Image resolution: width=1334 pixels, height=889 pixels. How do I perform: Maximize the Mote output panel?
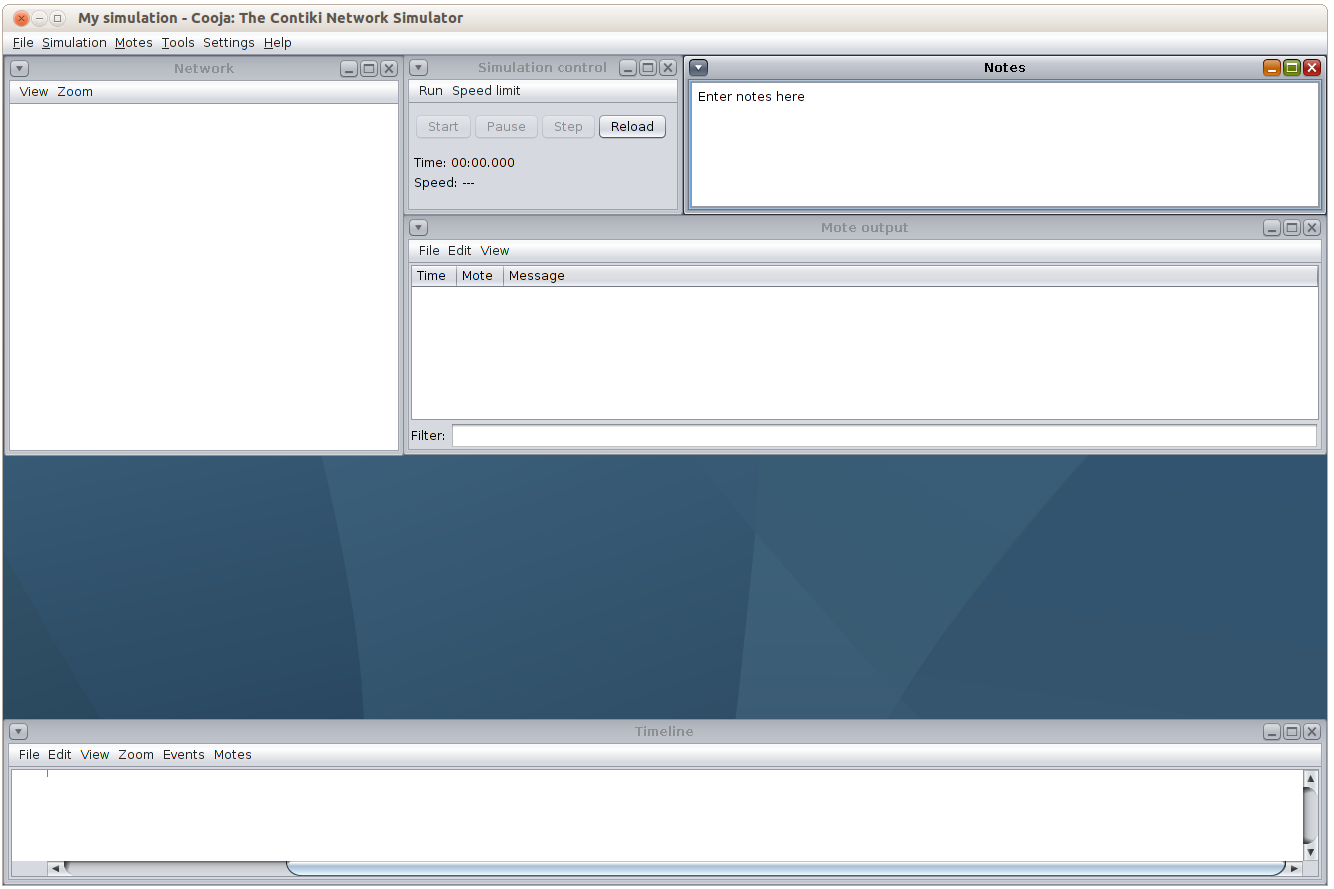(x=1292, y=228)
